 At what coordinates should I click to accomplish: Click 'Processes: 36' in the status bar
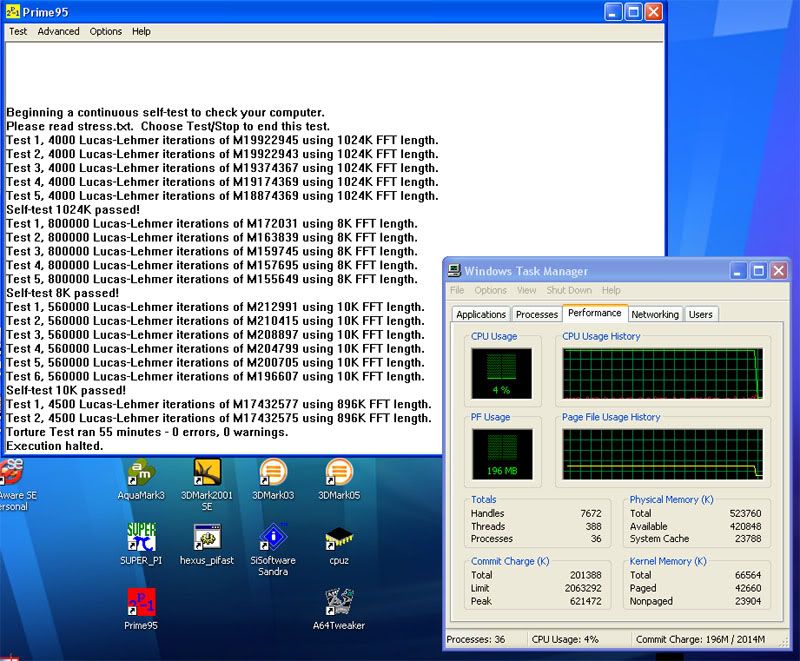[476, 640]
